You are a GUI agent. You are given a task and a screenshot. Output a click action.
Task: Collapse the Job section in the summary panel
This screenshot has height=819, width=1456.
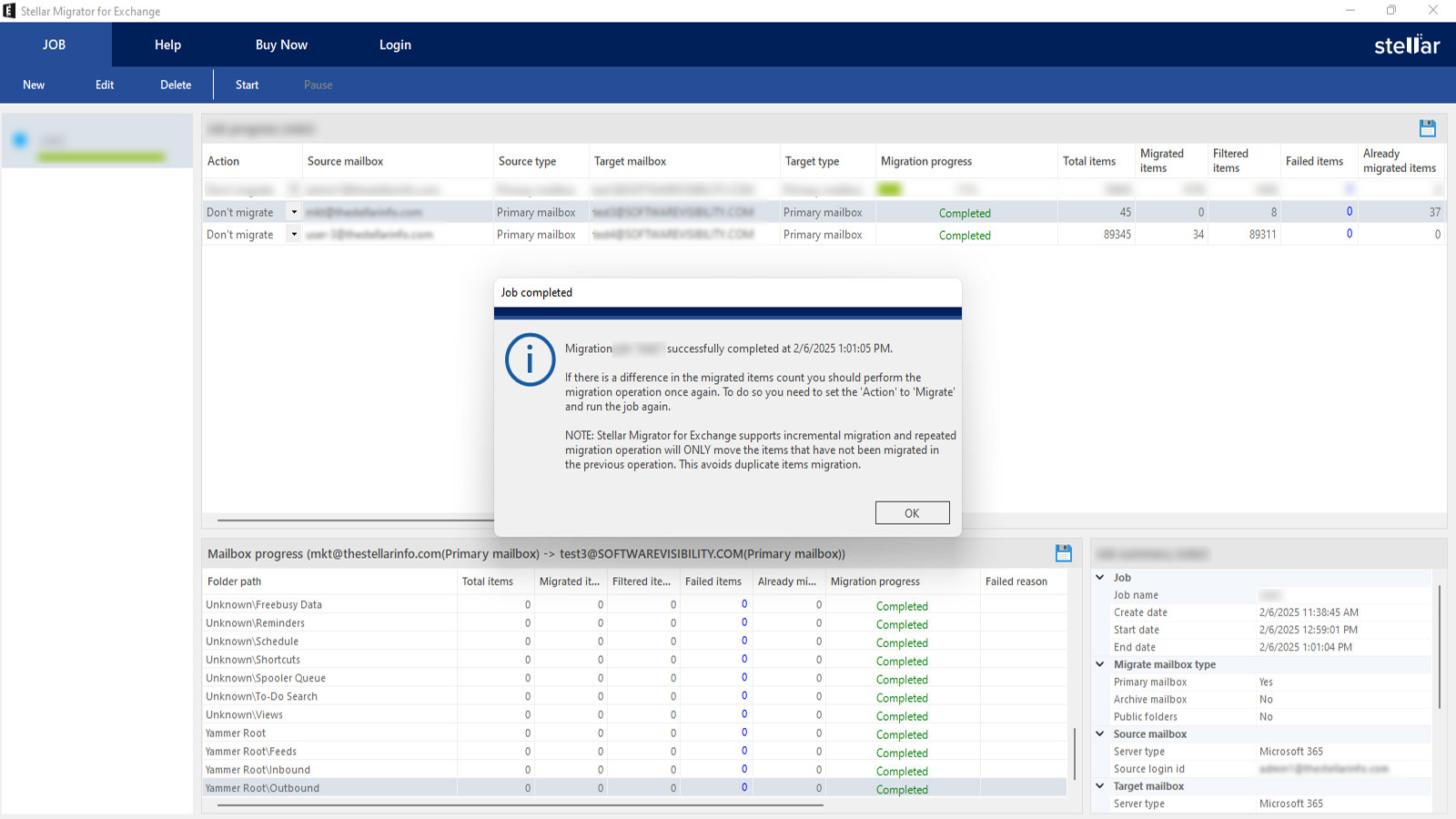[1100, 577]
